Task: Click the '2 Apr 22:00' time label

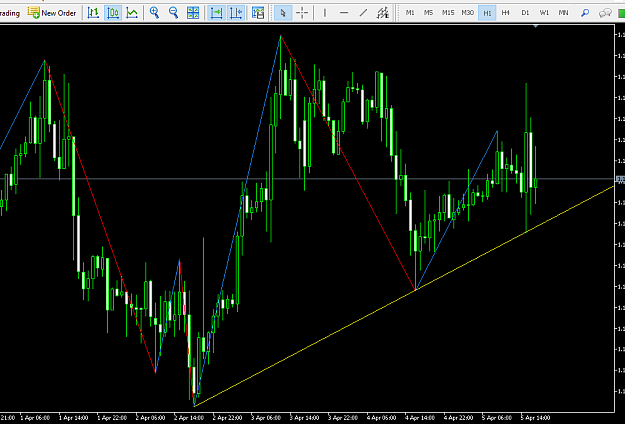Action: pyautogui.click(x=228, y=418)
